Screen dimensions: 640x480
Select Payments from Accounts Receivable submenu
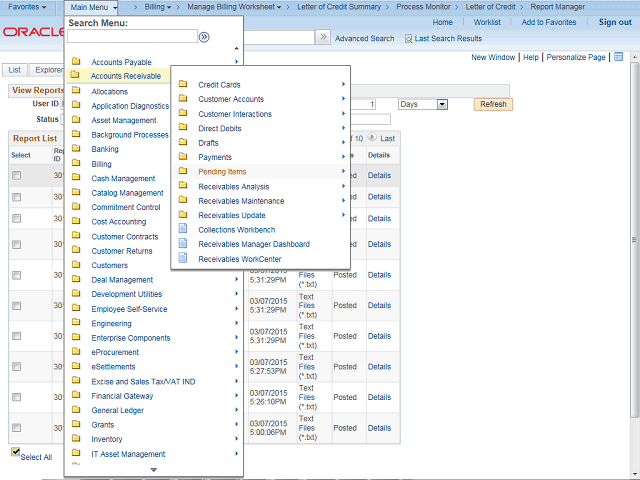coord(215,157)
